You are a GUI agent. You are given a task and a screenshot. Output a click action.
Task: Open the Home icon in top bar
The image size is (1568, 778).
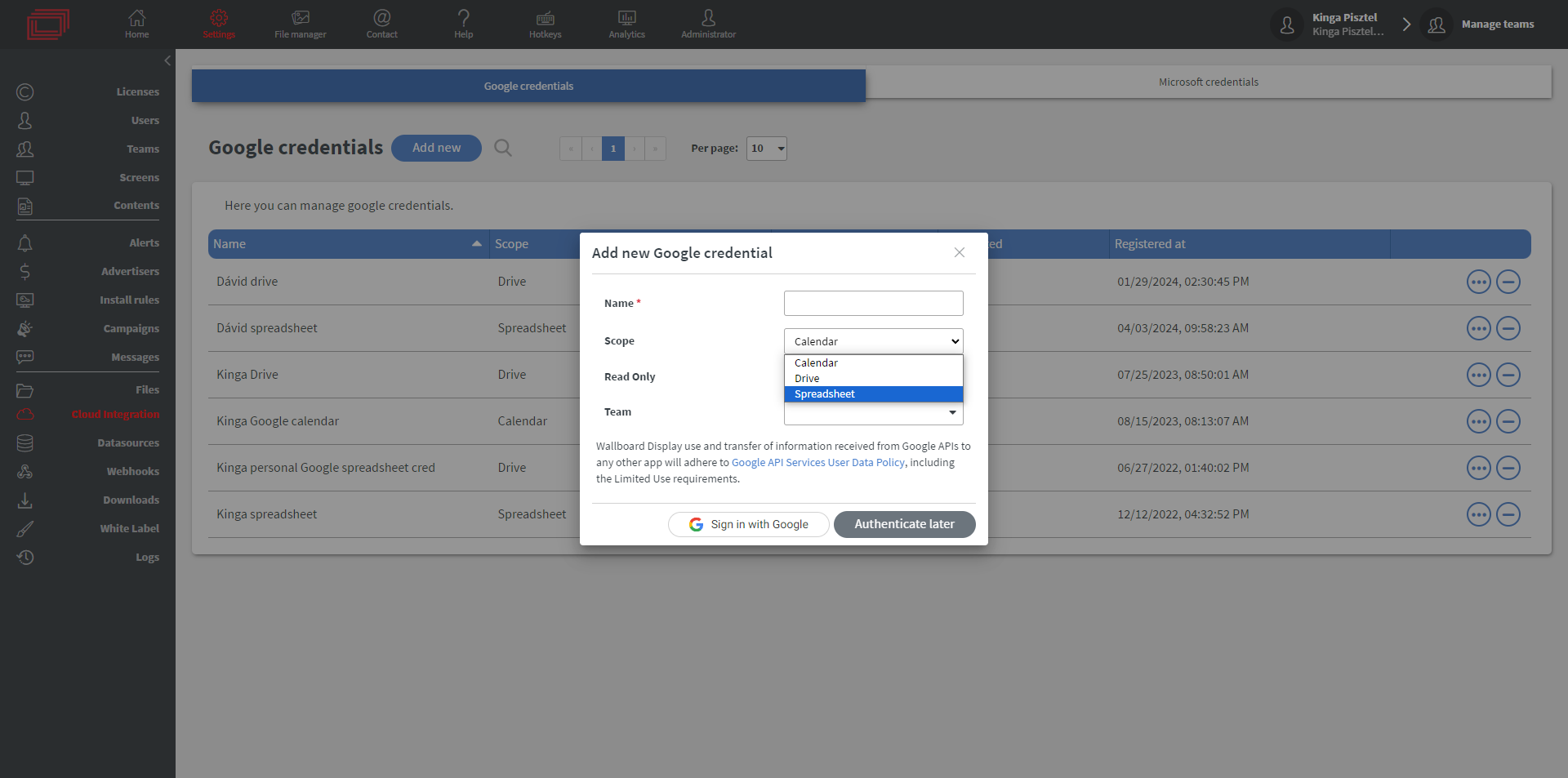136,18
